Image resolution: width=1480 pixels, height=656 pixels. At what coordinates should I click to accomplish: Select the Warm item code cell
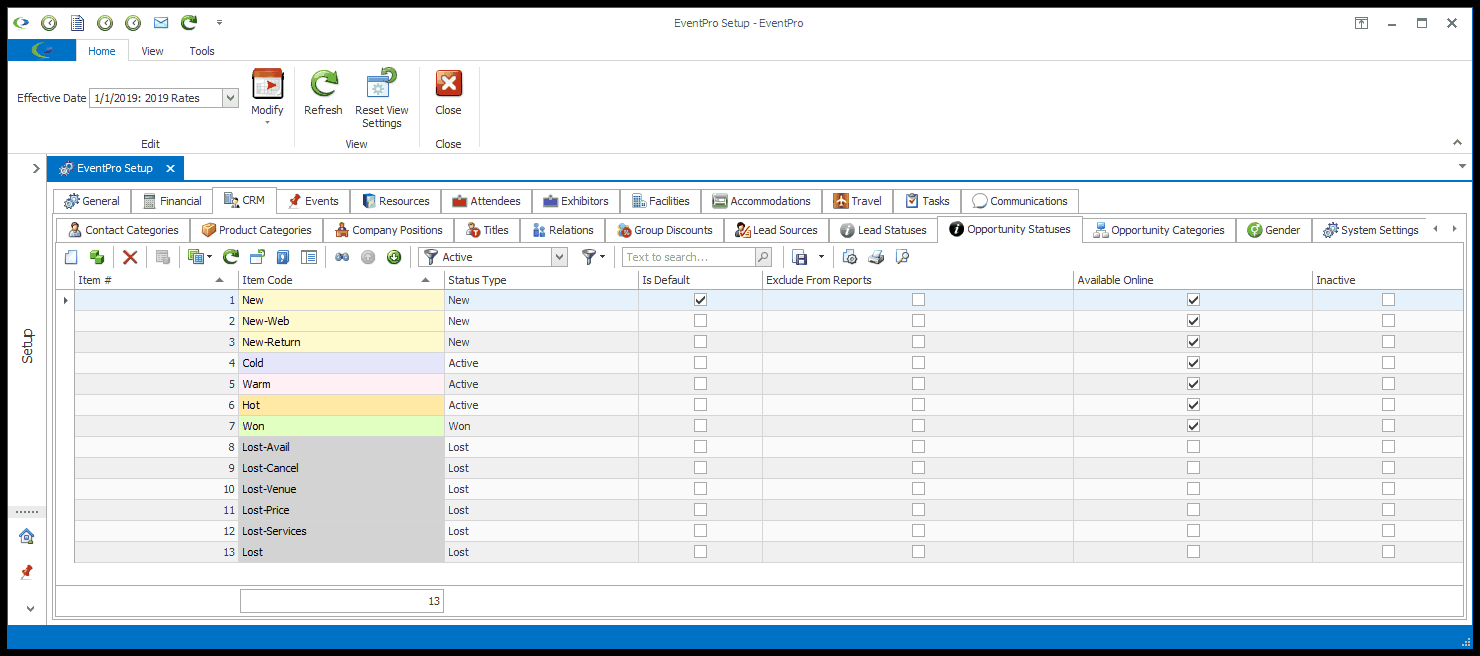341,384
